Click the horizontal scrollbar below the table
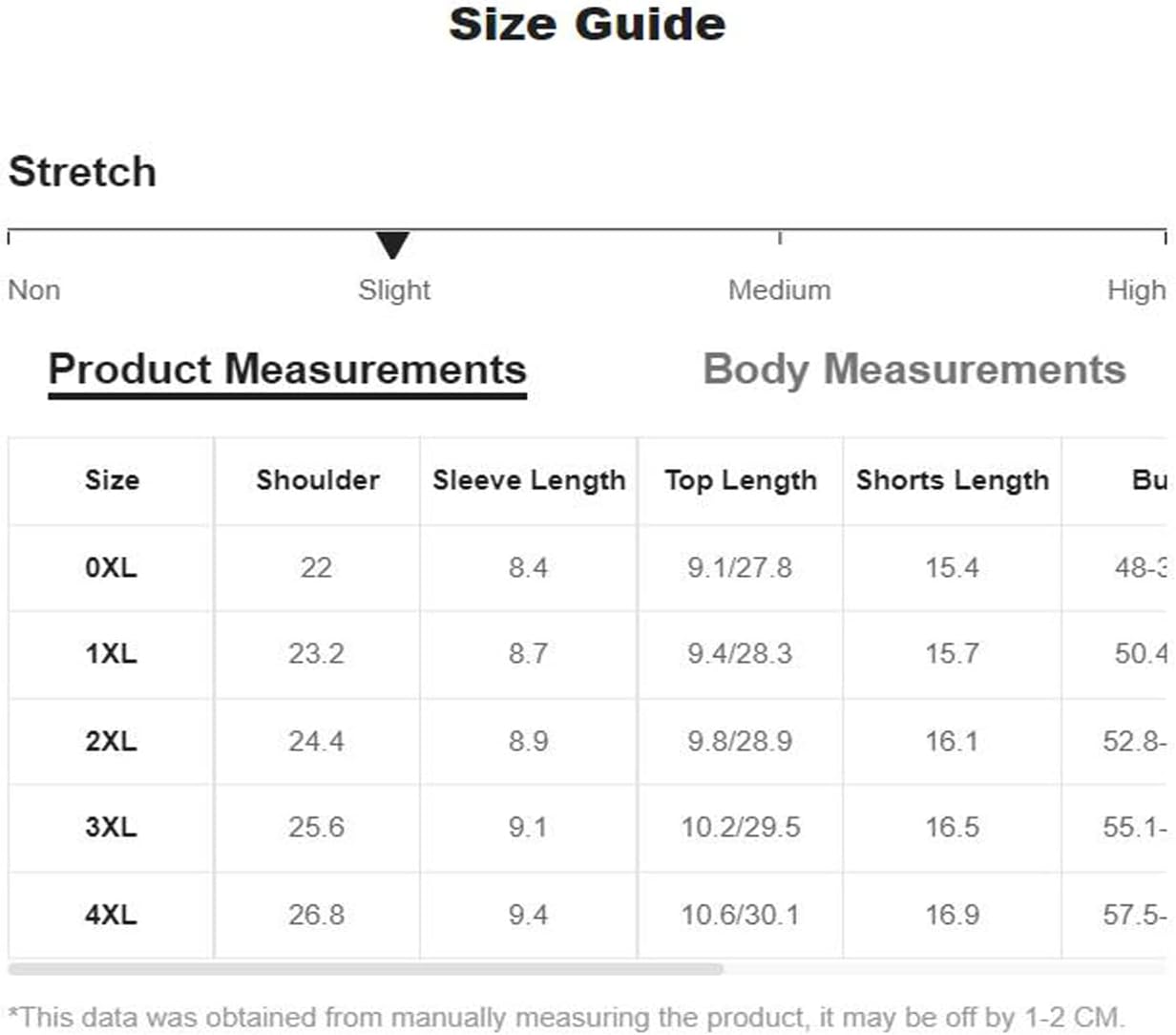This screenshot has height=1035, width=1176. 366,969
